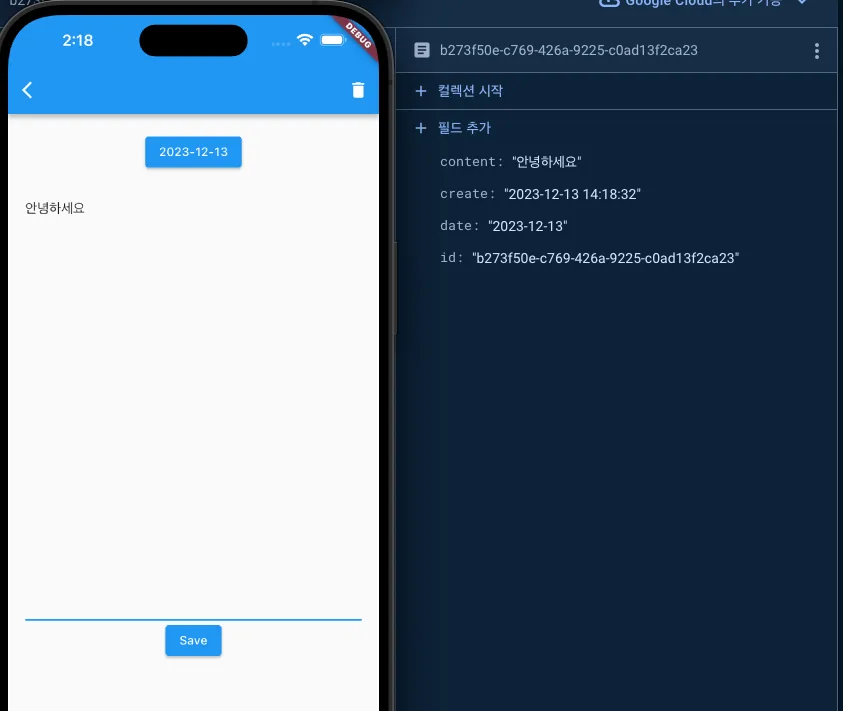This screenshot has height=711, width=843.
Task: Click the content field name
Action: tap(468, 162)
